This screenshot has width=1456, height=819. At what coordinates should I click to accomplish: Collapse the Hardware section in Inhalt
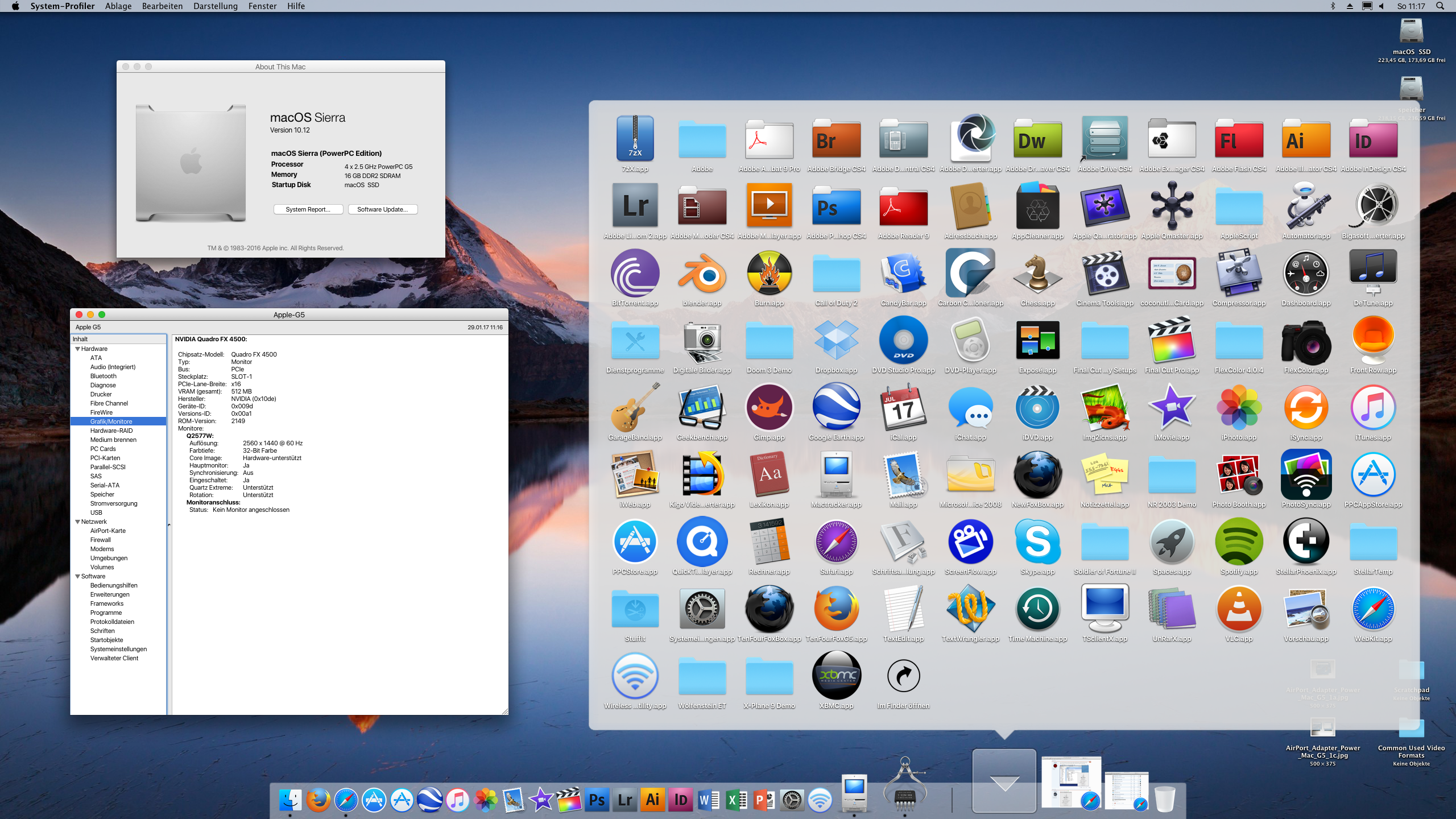[x=78, y=349]
